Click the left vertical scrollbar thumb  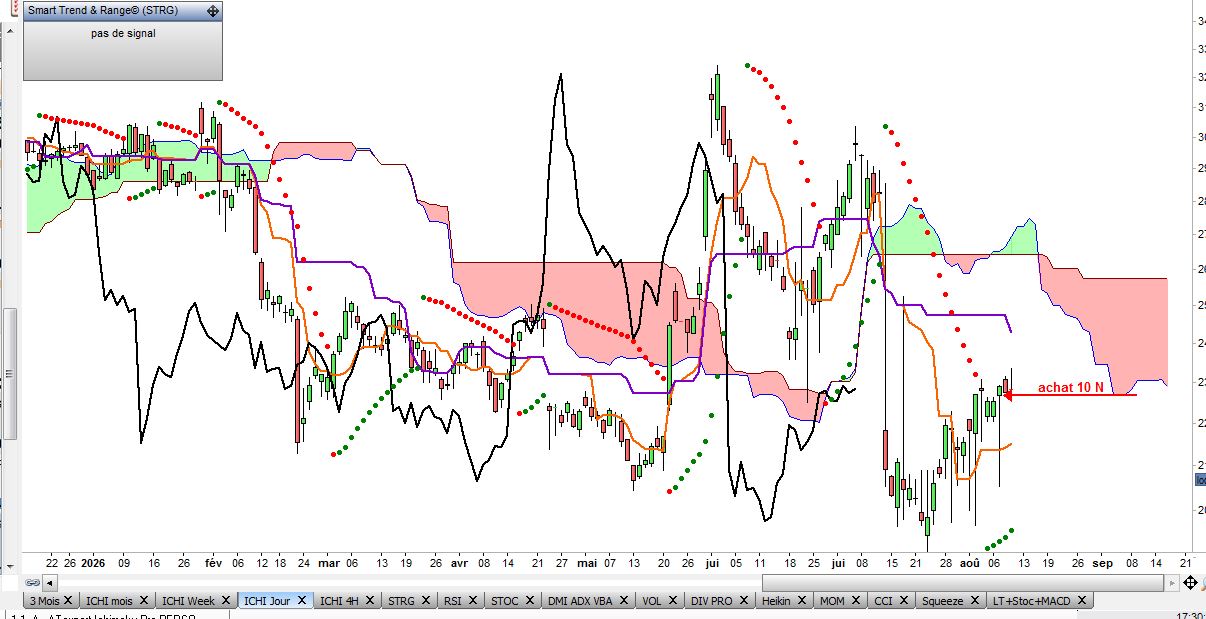(10, 373)
